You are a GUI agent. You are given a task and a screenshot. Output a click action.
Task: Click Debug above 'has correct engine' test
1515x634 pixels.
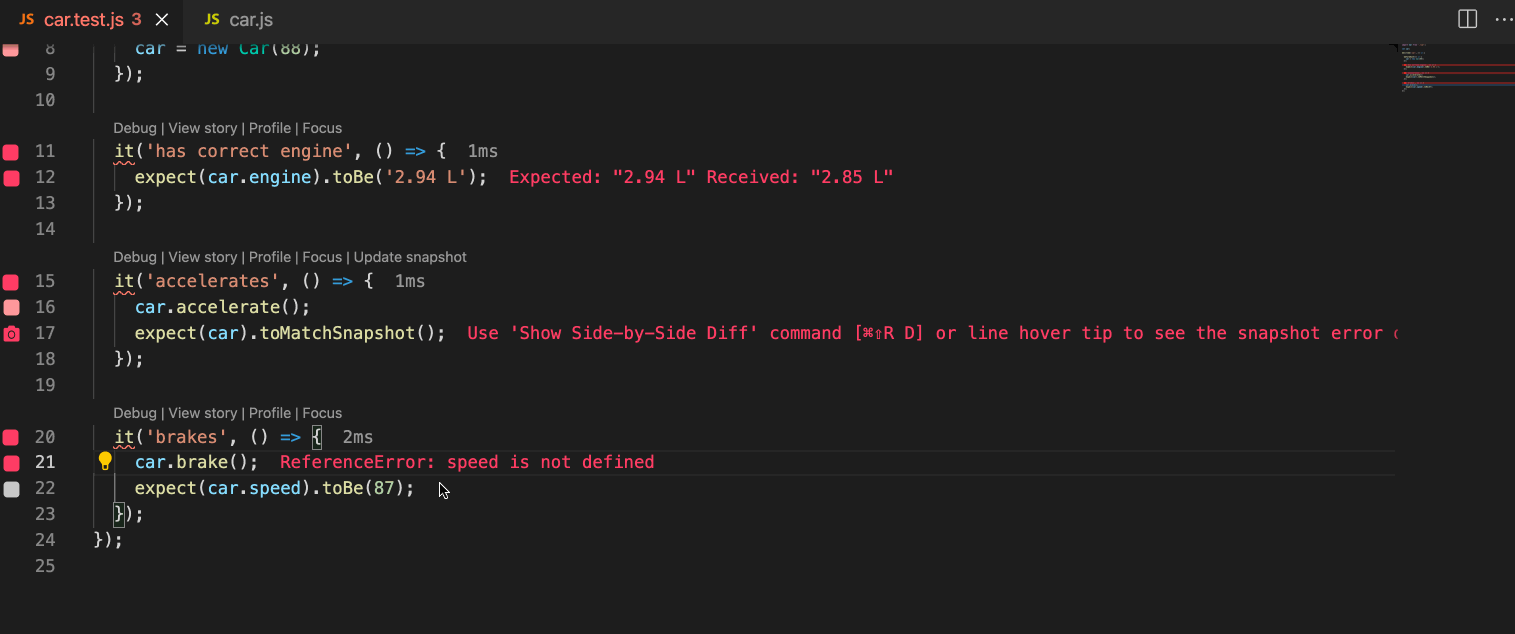[x=134, y=128]
